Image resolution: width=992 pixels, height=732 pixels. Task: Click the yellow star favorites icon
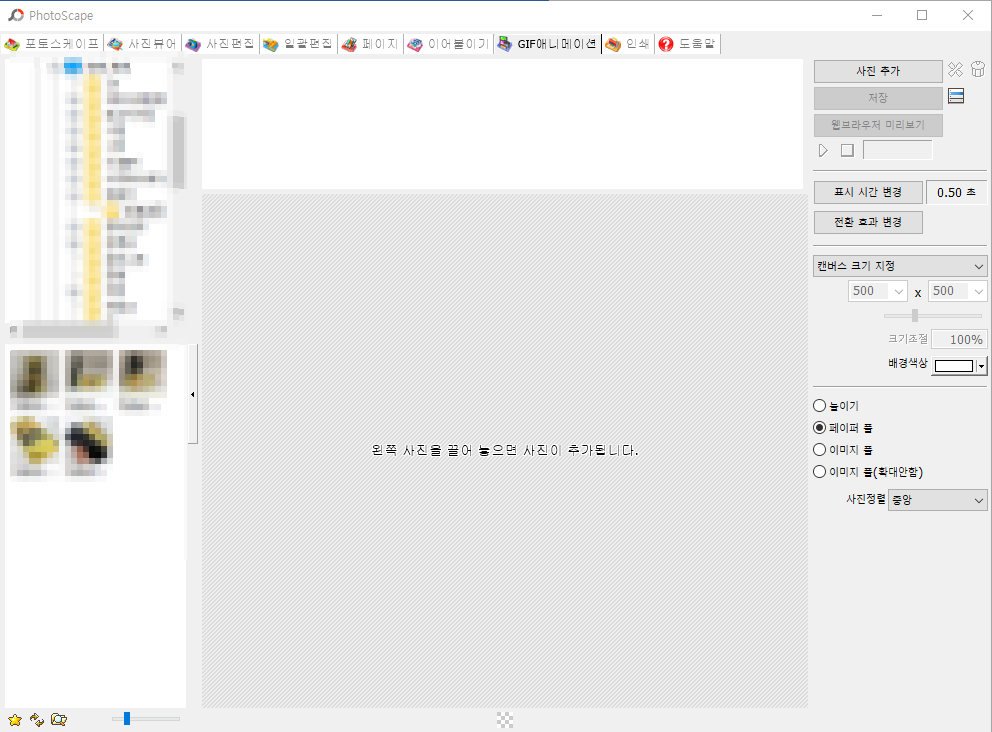15,718
